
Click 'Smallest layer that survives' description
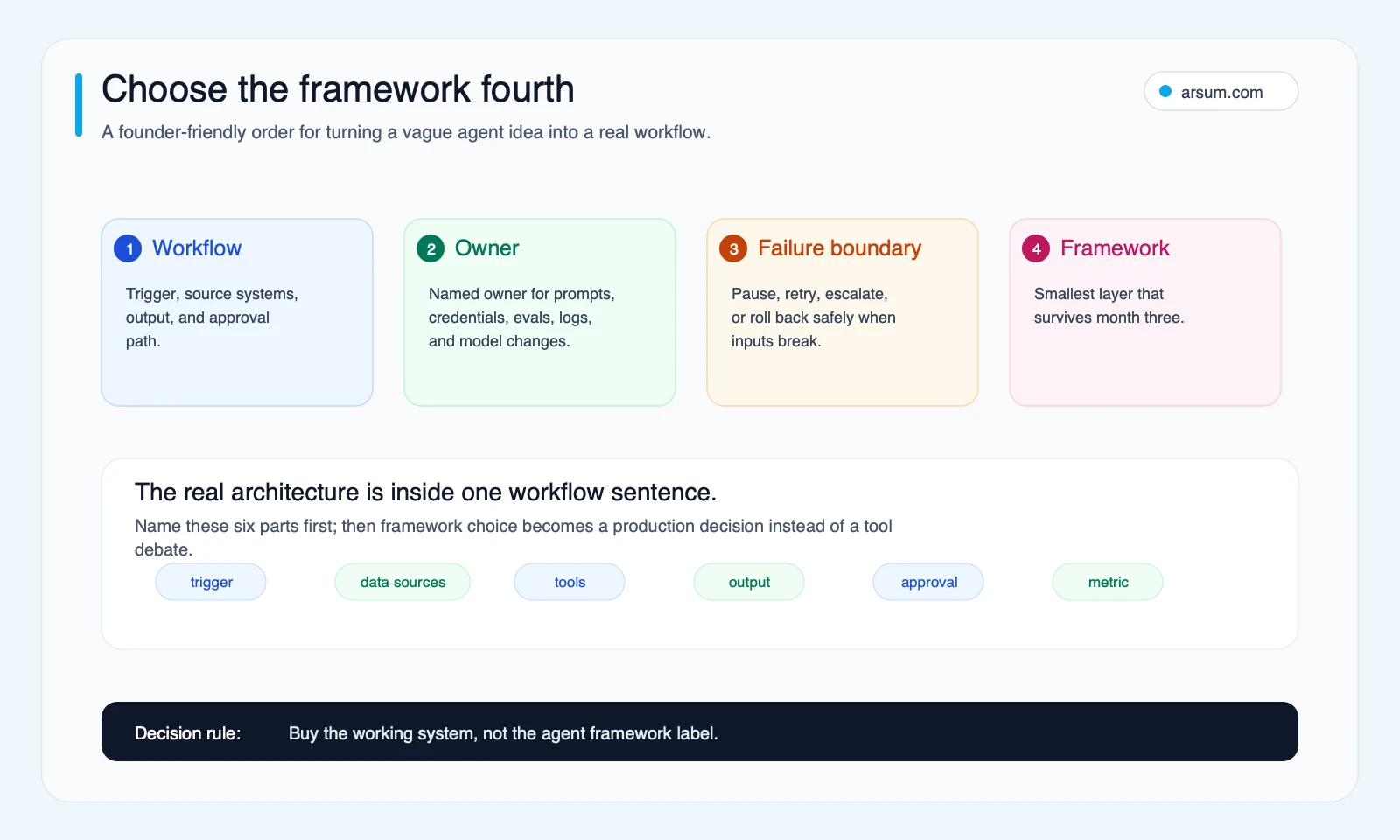[1109, 305]
